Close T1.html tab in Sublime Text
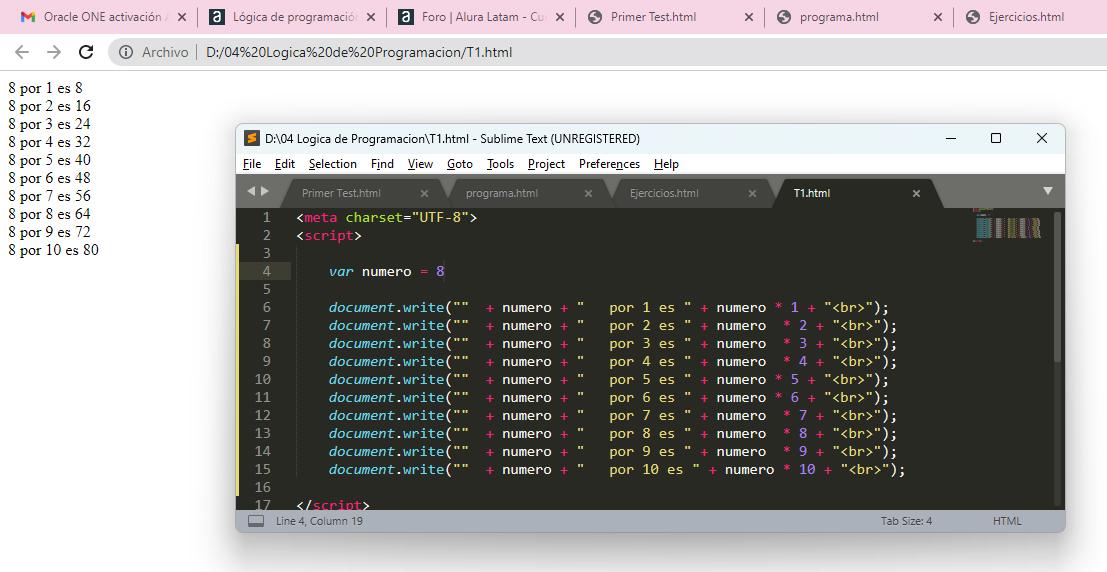1107x572 pixels. tap(916, 193)
